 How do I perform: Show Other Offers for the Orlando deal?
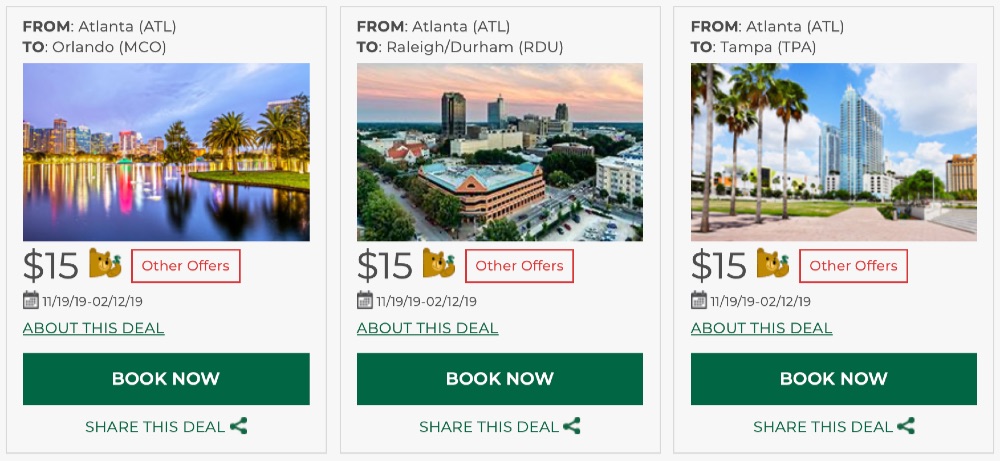[x=186, y=266]
